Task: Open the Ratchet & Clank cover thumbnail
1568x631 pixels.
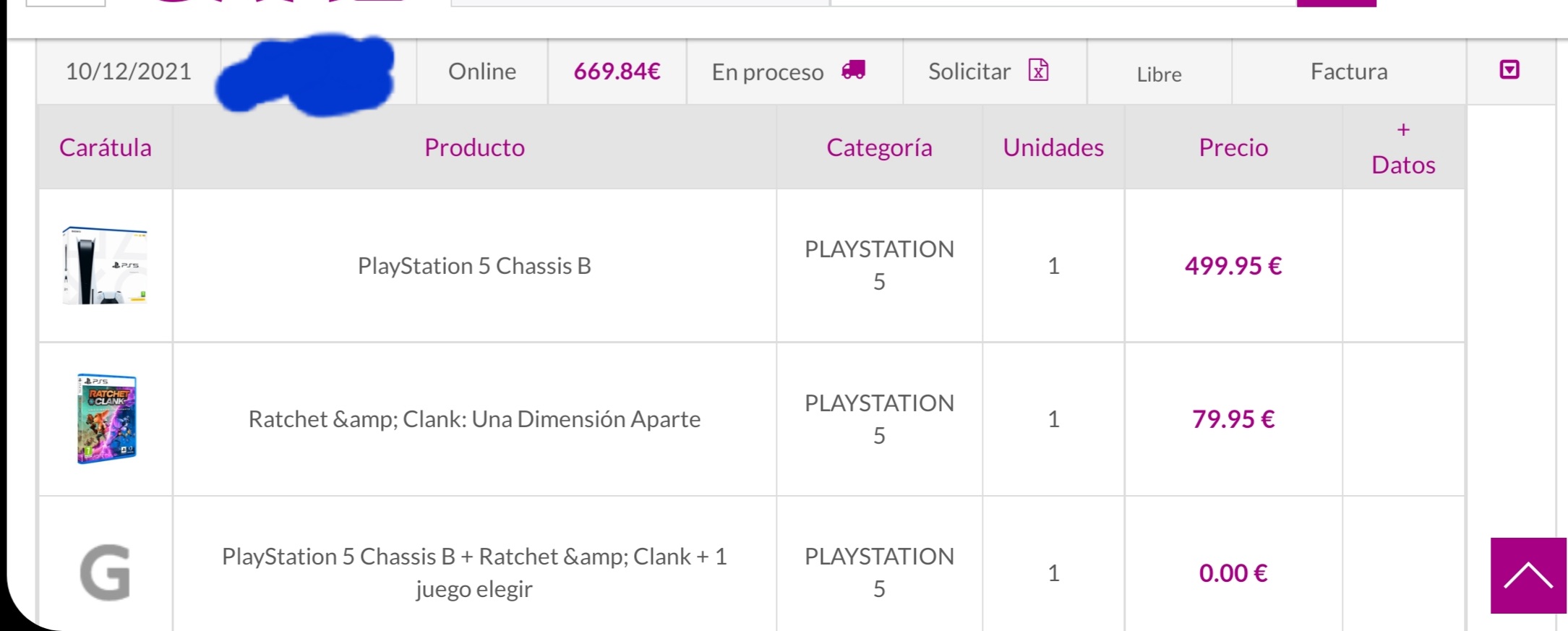Action: 106,418
